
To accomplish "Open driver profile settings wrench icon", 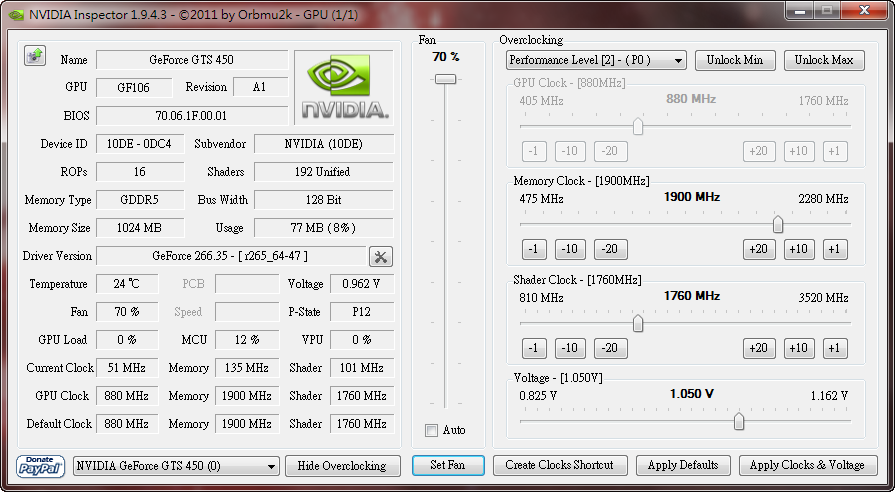I will [381, 256].
